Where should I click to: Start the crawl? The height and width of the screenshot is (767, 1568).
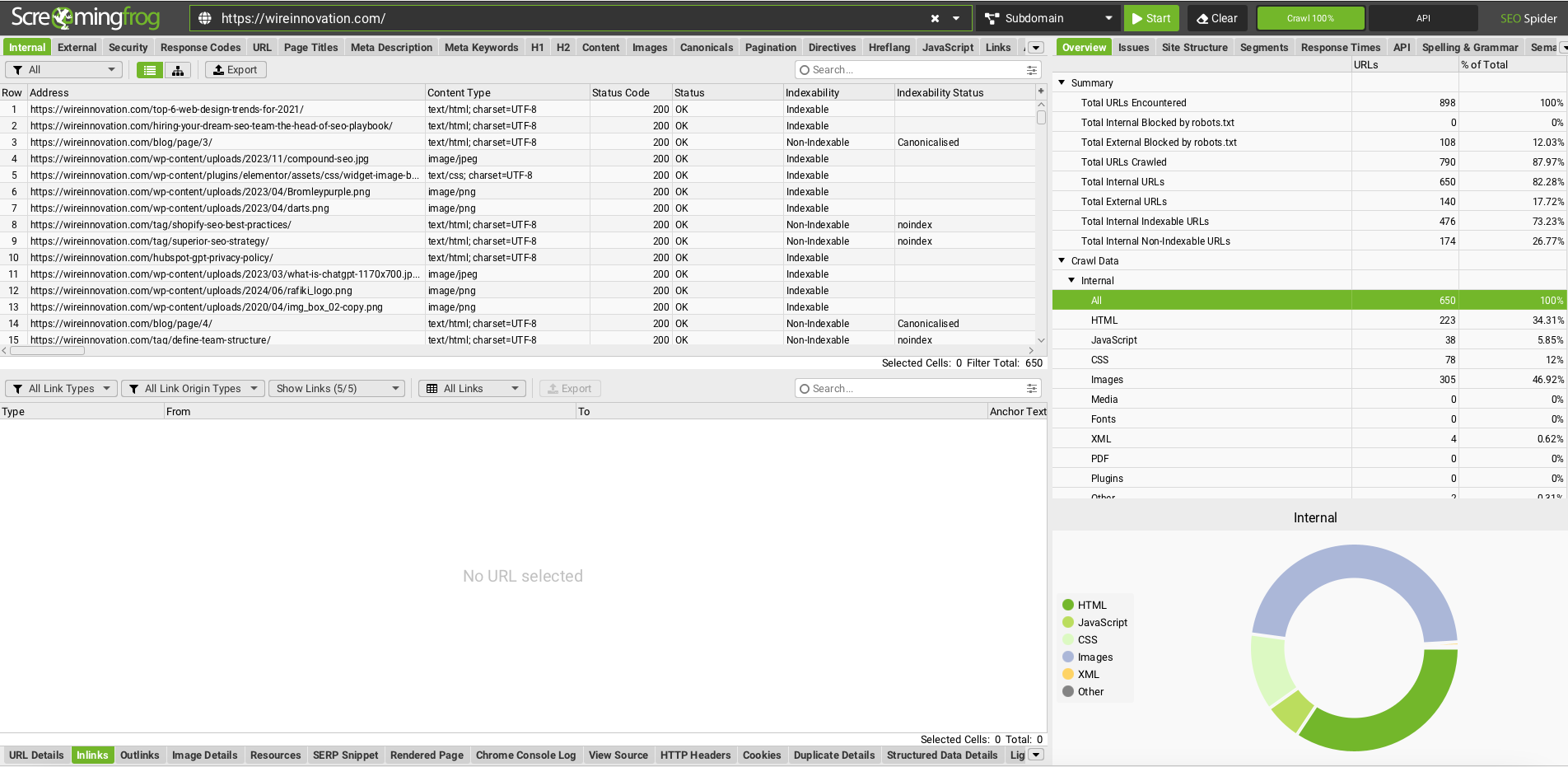[x=1151, y=18]
